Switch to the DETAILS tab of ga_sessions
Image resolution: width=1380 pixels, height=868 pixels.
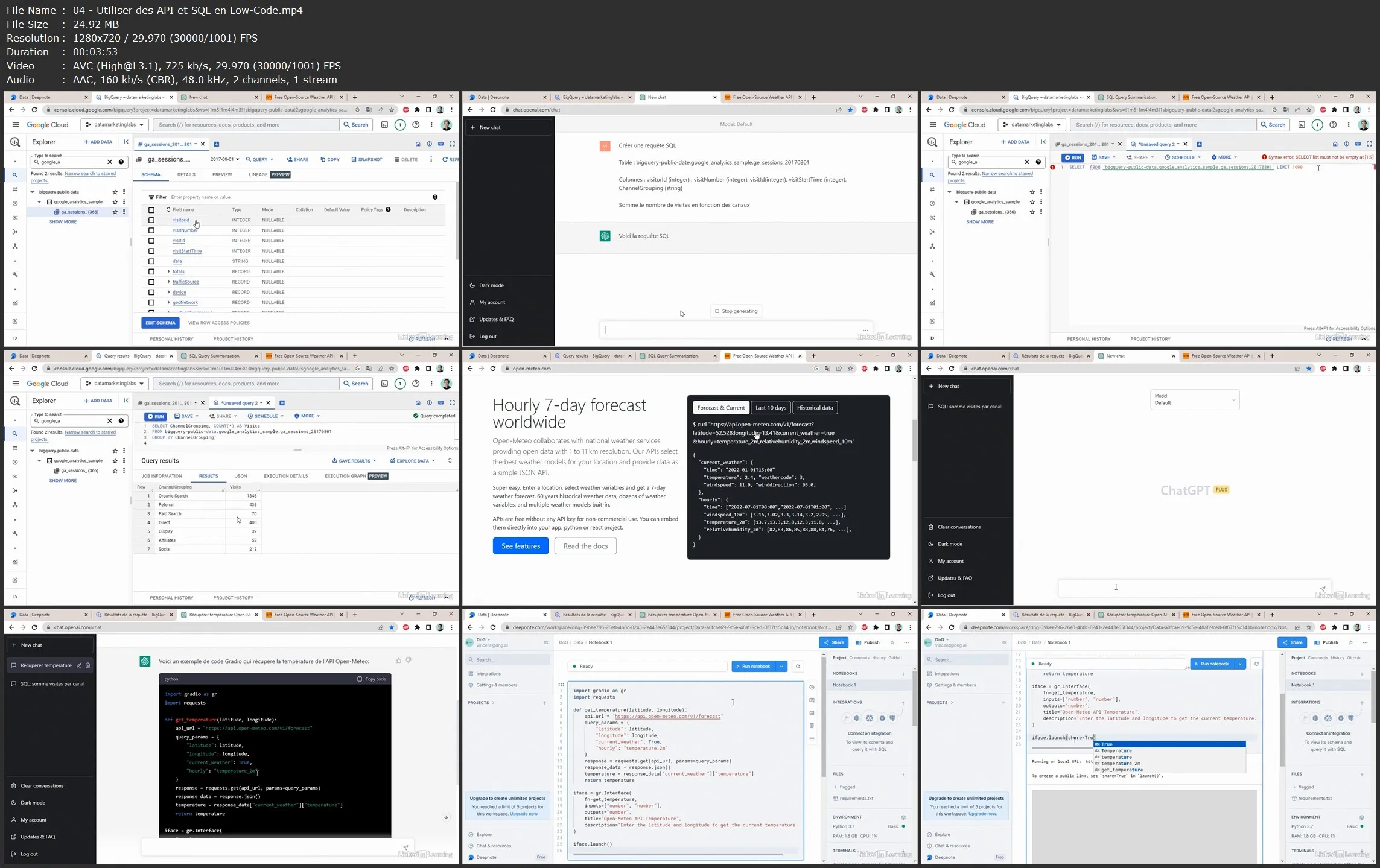tap(186, 174)
